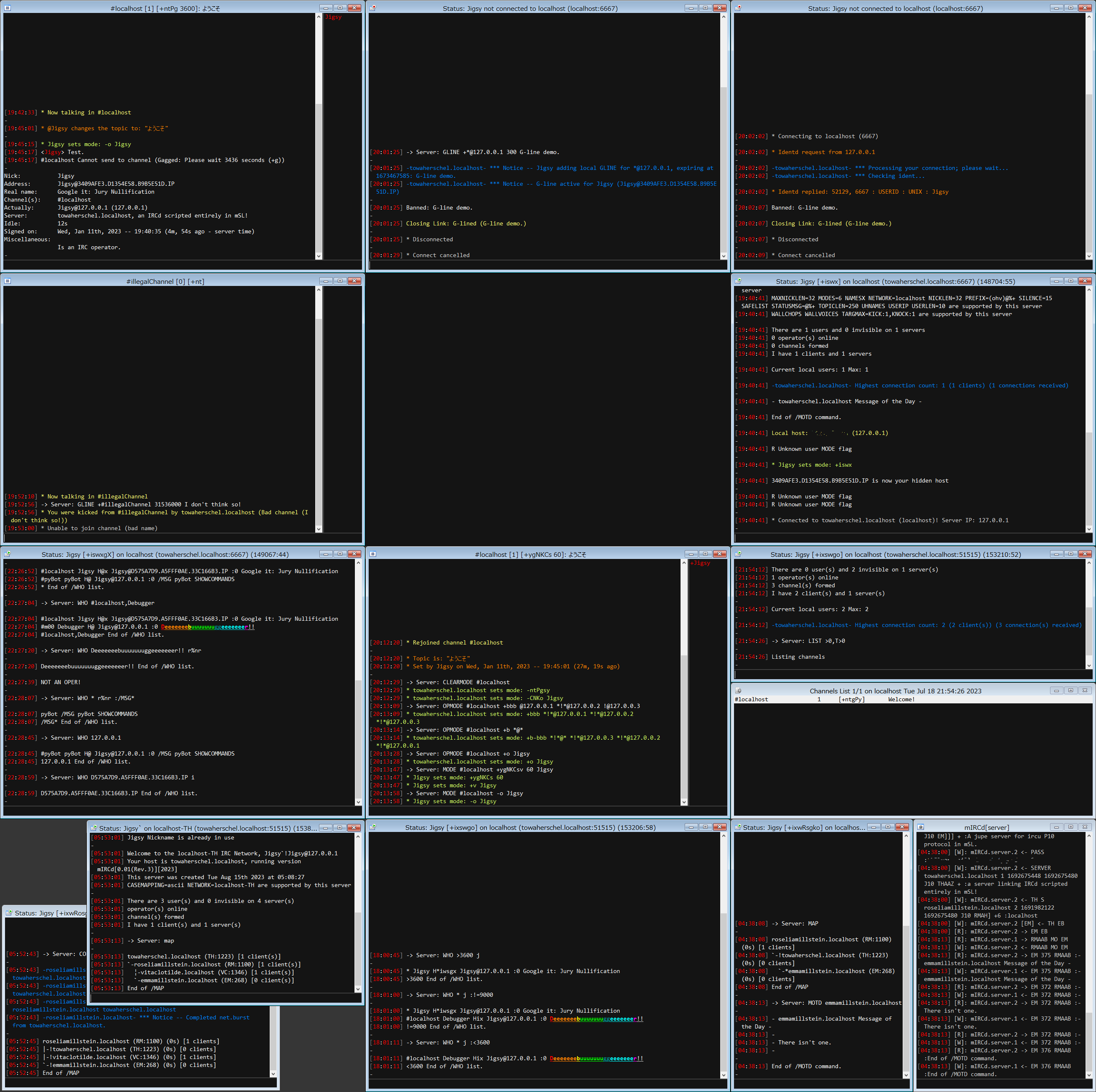This screenshot has height=1092, width=1096.
Task: Click scroll-down arrow in #illegalChannel window
Action: [319, 529]
